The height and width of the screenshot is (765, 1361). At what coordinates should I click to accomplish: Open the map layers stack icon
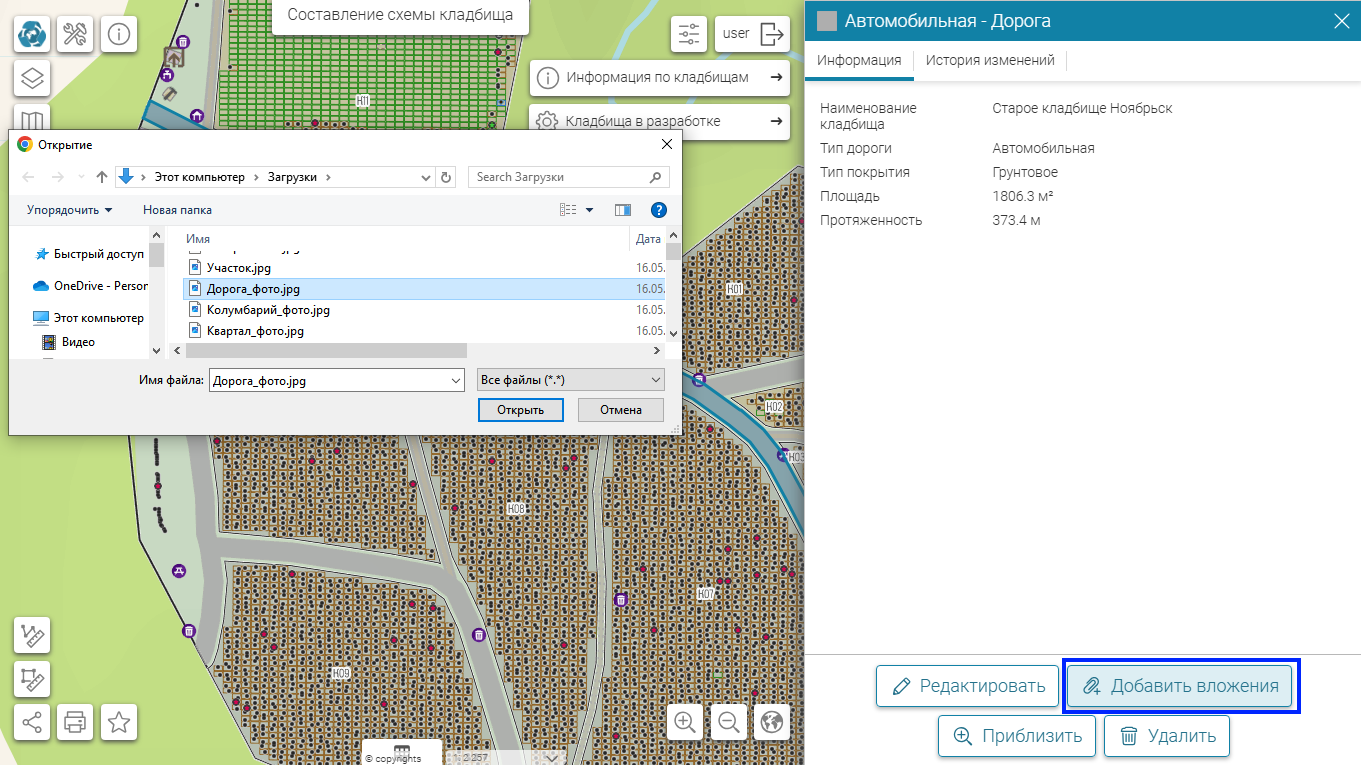click(x=32, y=78)
